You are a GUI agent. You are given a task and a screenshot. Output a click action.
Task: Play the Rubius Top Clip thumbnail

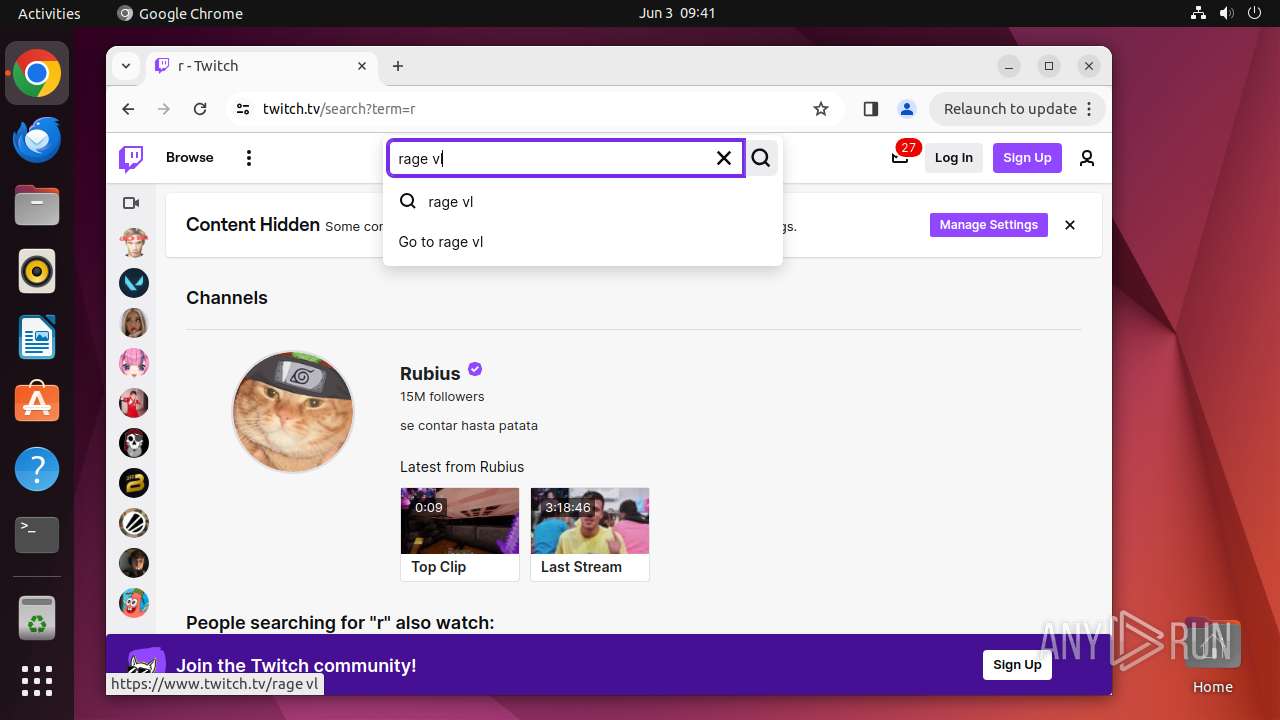point(460,521)
